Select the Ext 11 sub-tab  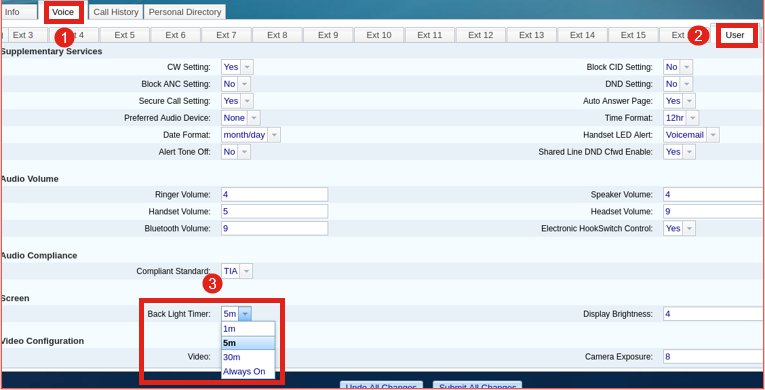click(430, 35)
